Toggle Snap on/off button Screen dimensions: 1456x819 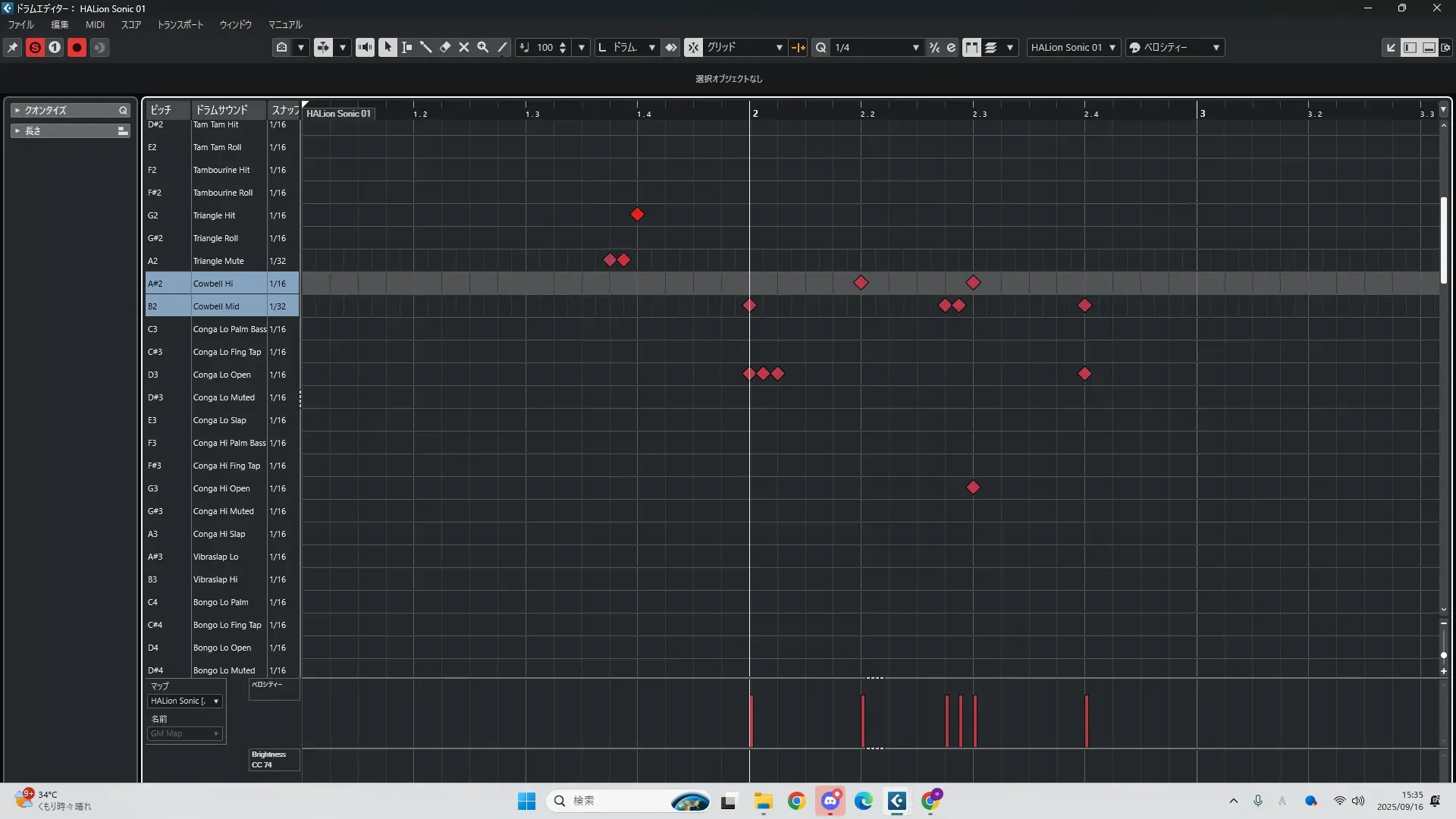(x=693, y=47)
